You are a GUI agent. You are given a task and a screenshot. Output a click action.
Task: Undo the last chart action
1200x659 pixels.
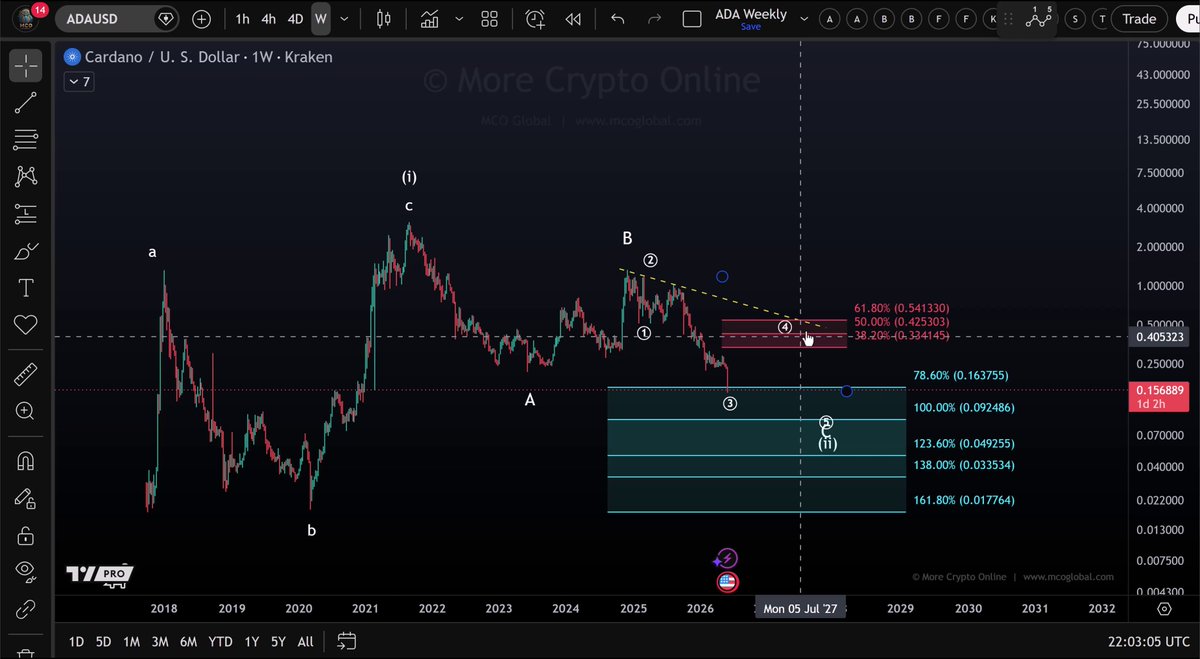coord(617,18)
